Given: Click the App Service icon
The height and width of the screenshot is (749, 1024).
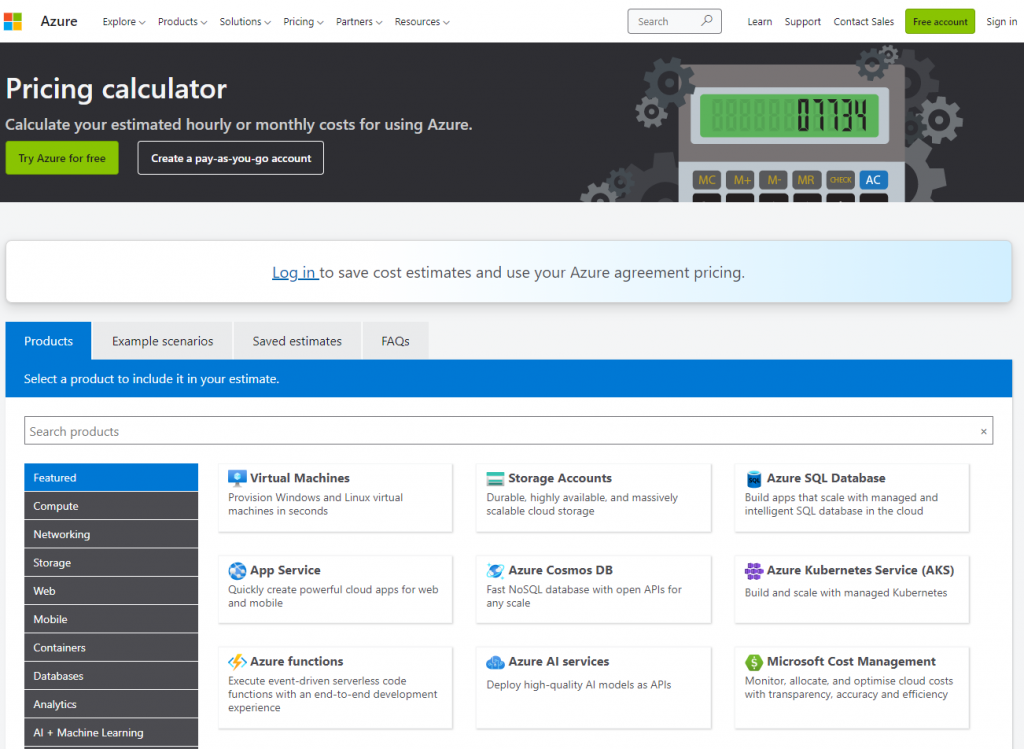Looking at the screenshot, I should point(237,571).
